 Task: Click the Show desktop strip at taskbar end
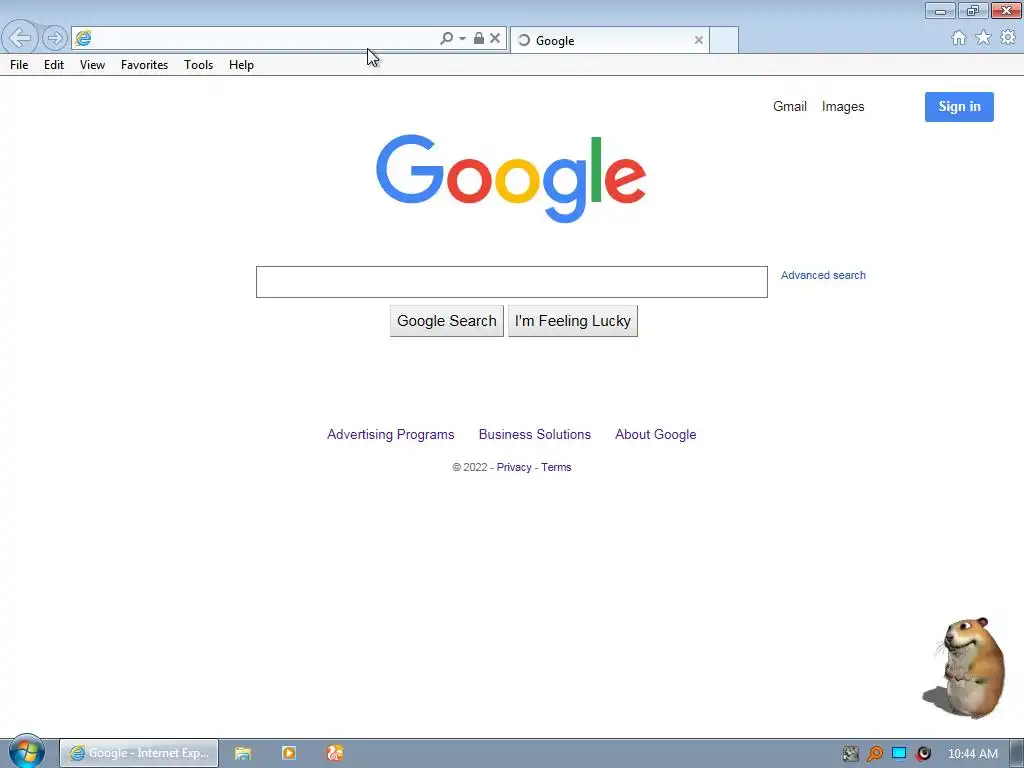pos(1017,754)
